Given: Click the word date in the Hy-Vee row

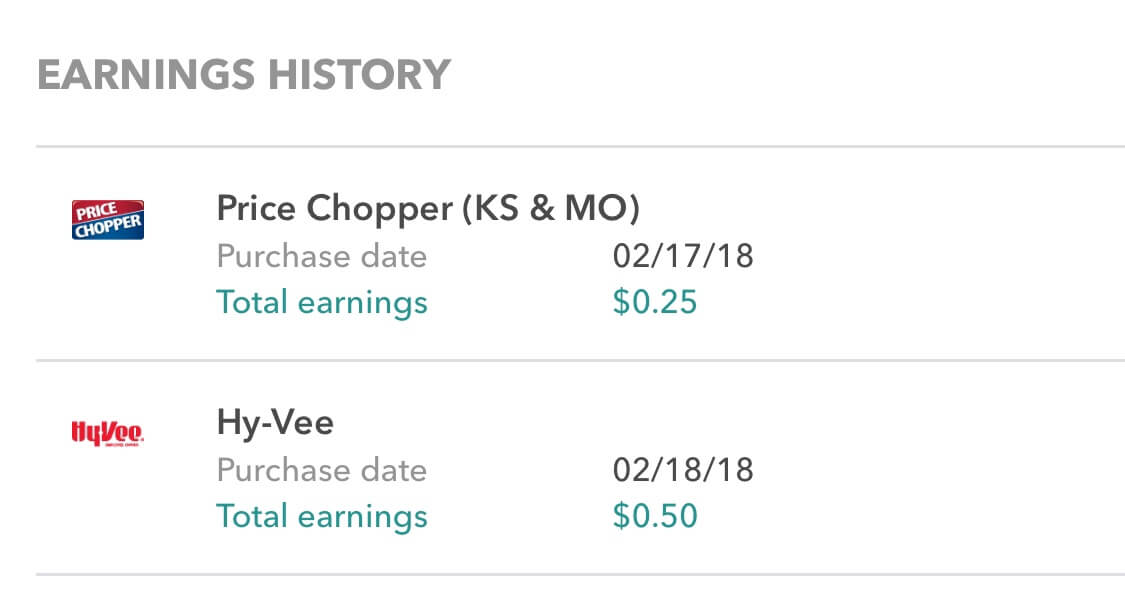Looking at the screenshot, I should (x=394, y=470).
